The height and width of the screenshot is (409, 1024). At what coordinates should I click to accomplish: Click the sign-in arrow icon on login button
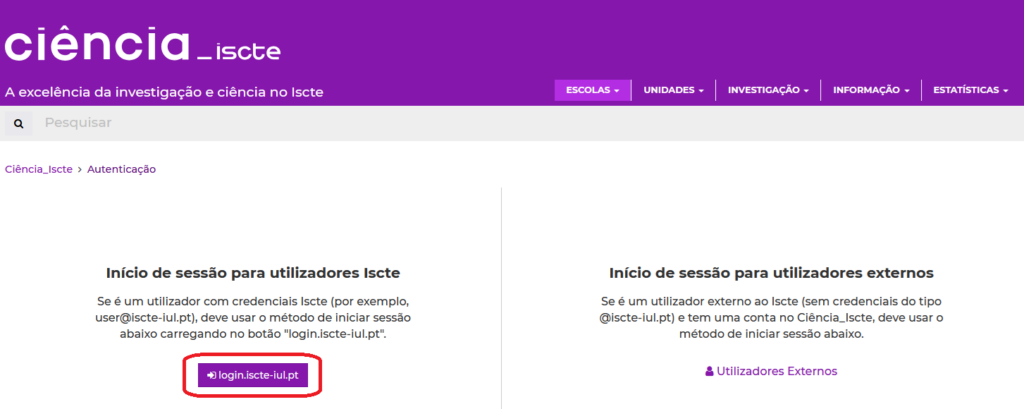[212, 375]
